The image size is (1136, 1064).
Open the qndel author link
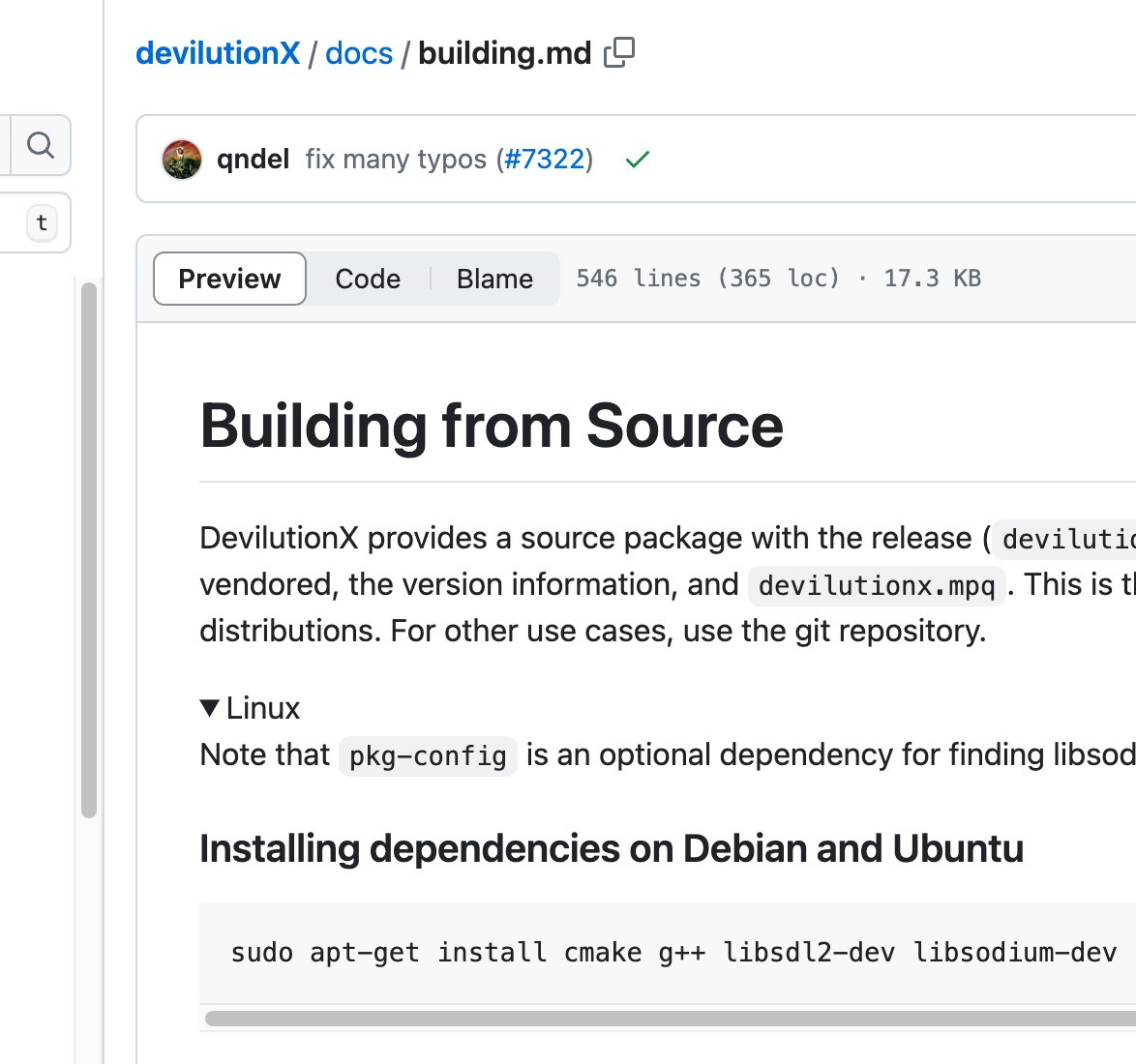[253, 160]
